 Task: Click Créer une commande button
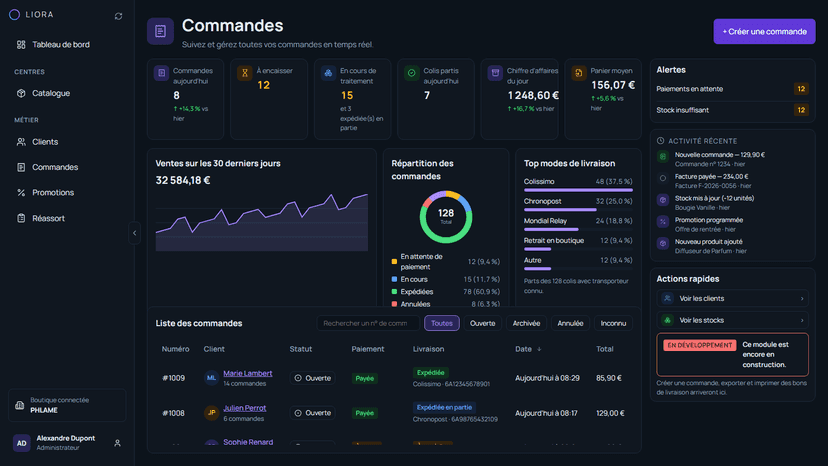point(764,32)
